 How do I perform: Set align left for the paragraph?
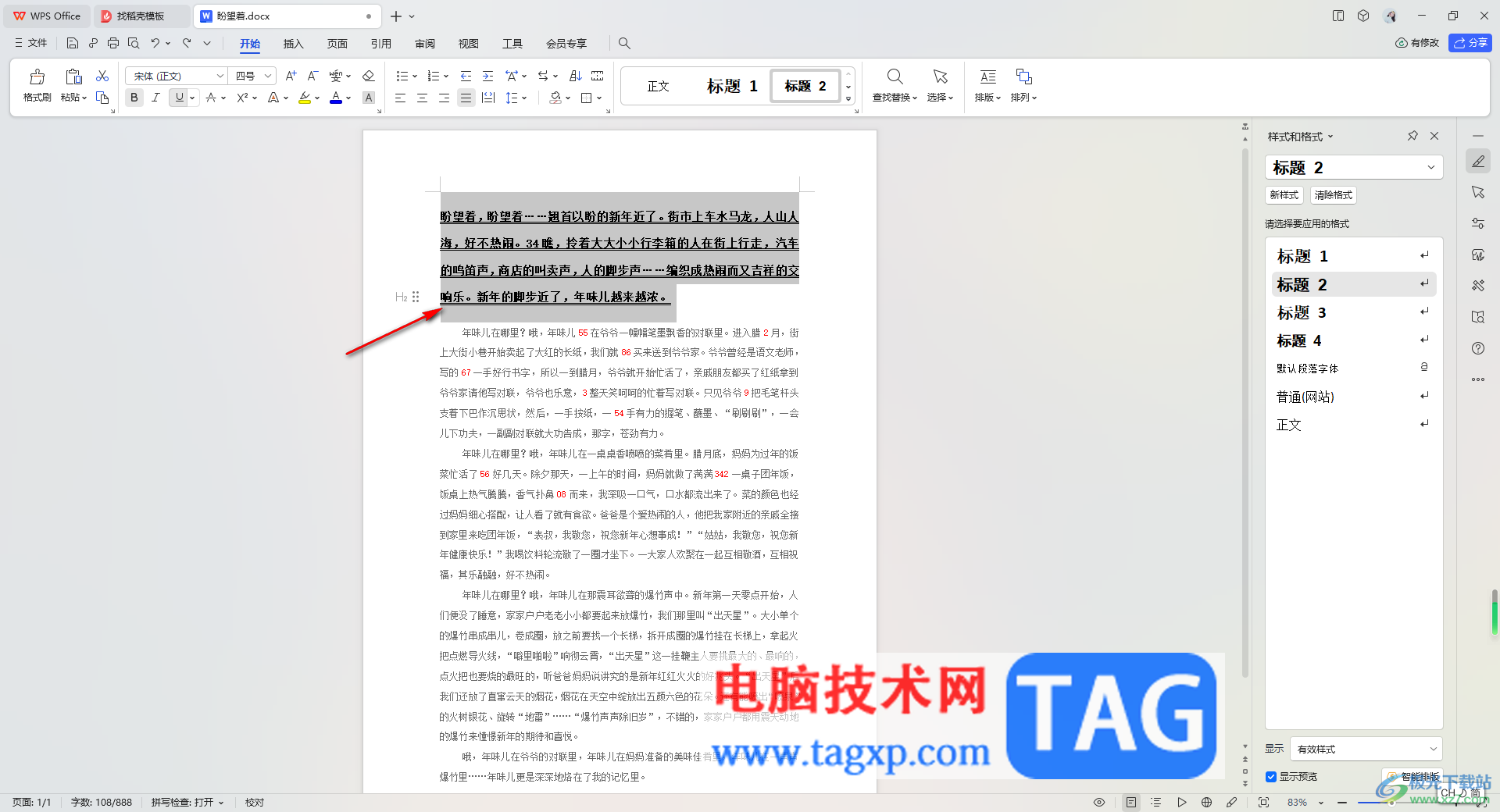(400, 98)
